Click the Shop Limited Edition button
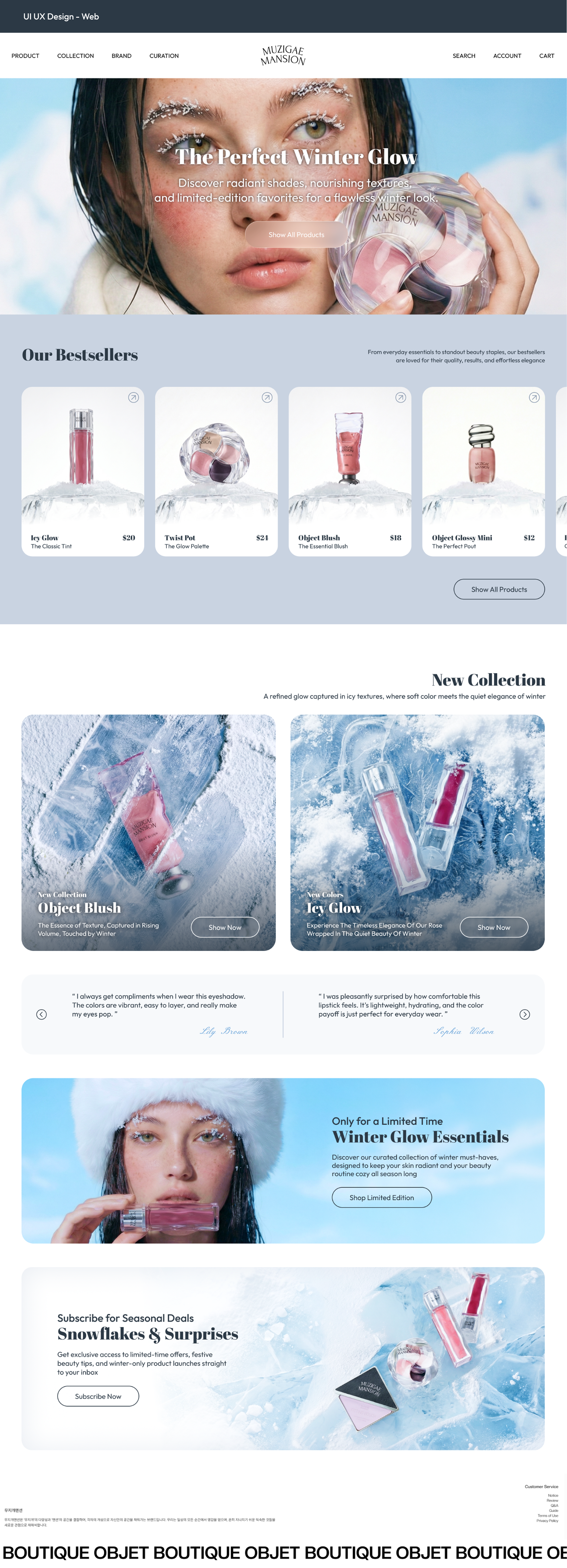This screenshot has width=567, height=1568. pos(382,1197)
